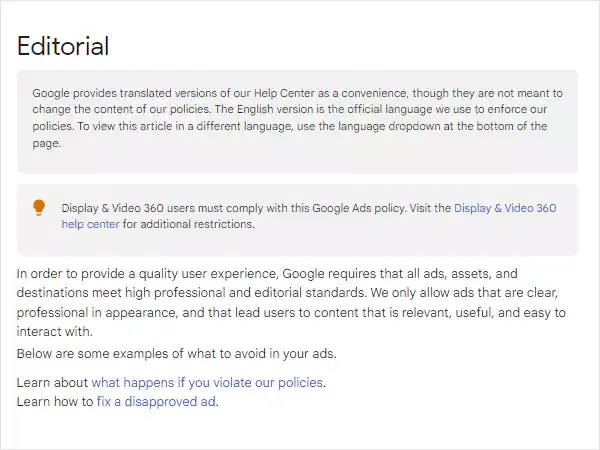Click the 'help center' link text
This screenshot has width=600, height=450.
click(90, 224)
